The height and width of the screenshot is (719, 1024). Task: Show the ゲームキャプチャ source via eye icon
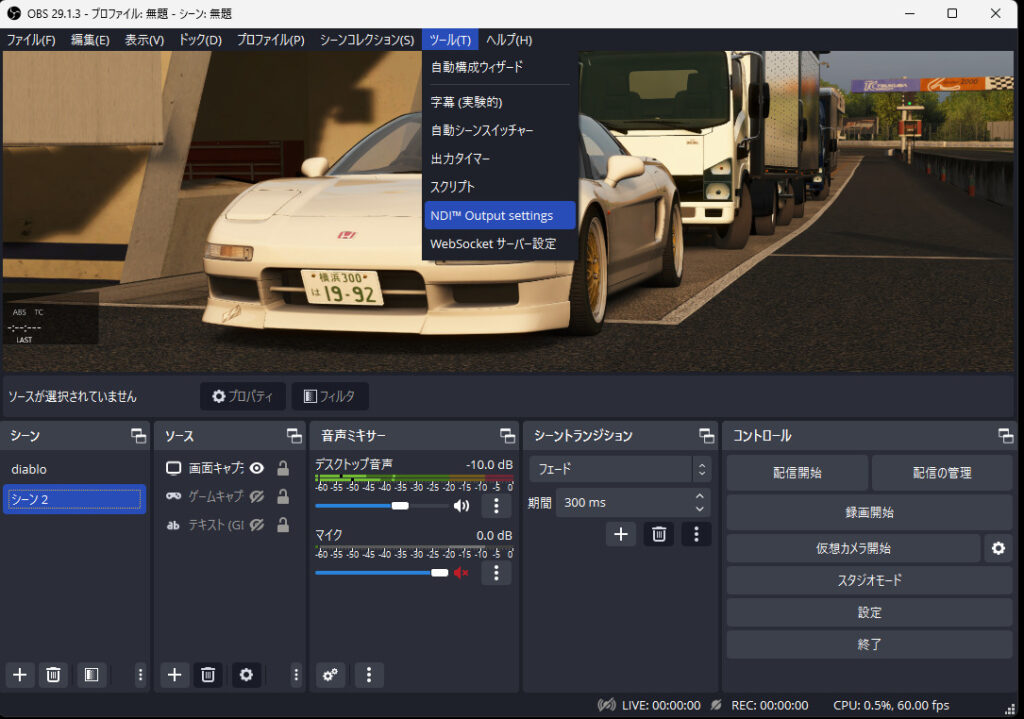click(x=257, y=496)
